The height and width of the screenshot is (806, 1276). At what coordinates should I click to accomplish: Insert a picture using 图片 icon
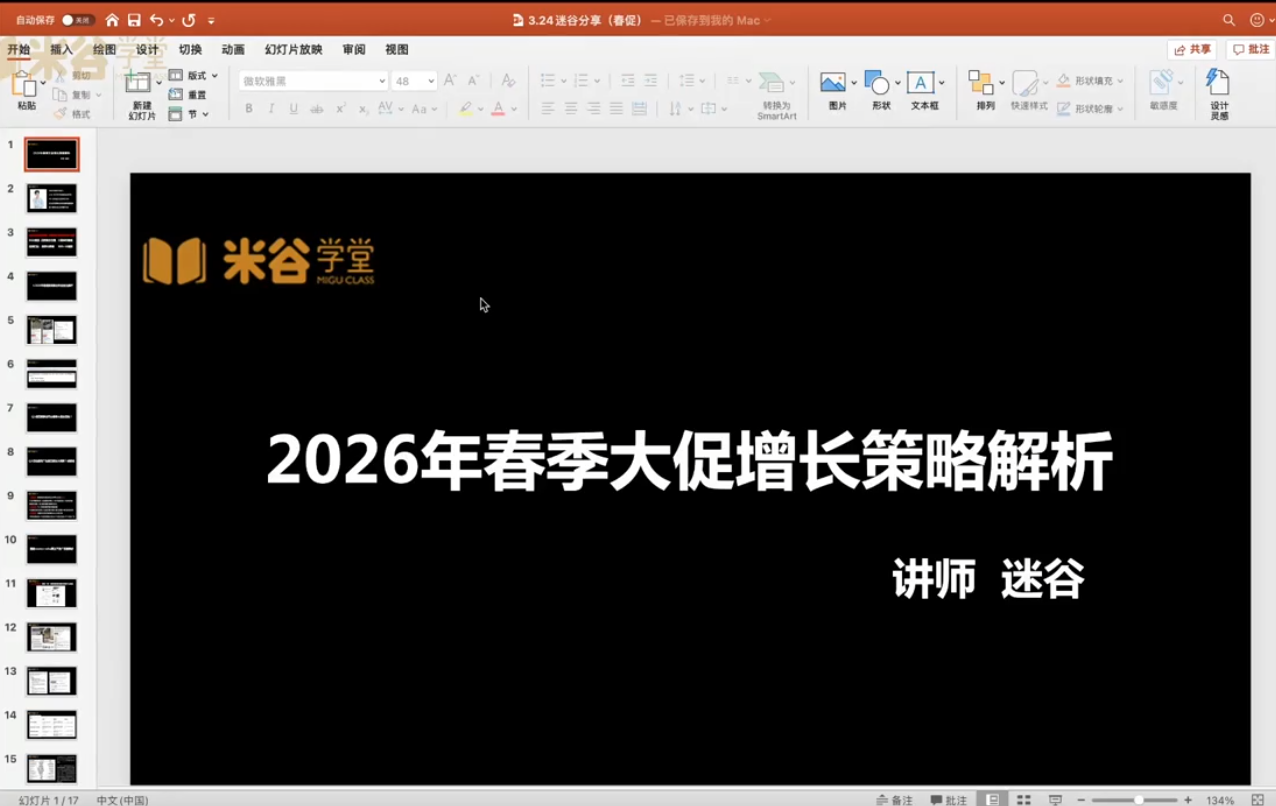(x=833, y=84)
